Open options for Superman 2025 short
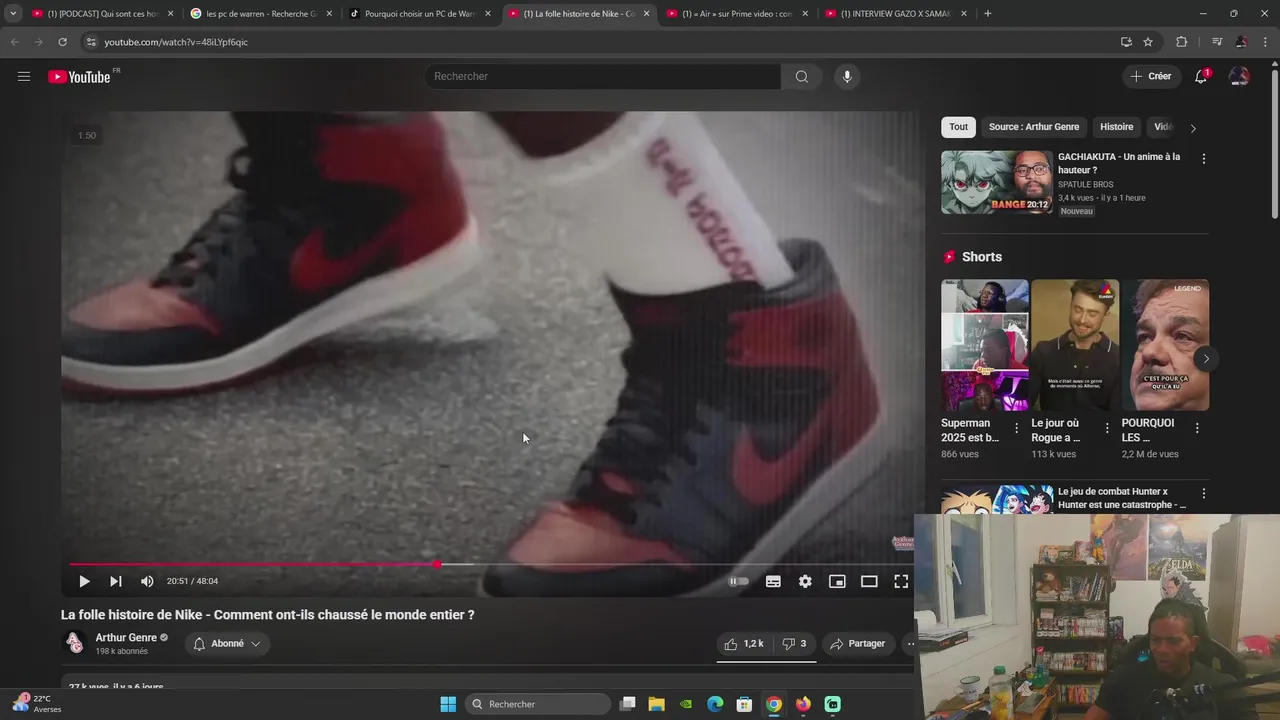Screen dimensions: 1280x720 coord(1017,428)
